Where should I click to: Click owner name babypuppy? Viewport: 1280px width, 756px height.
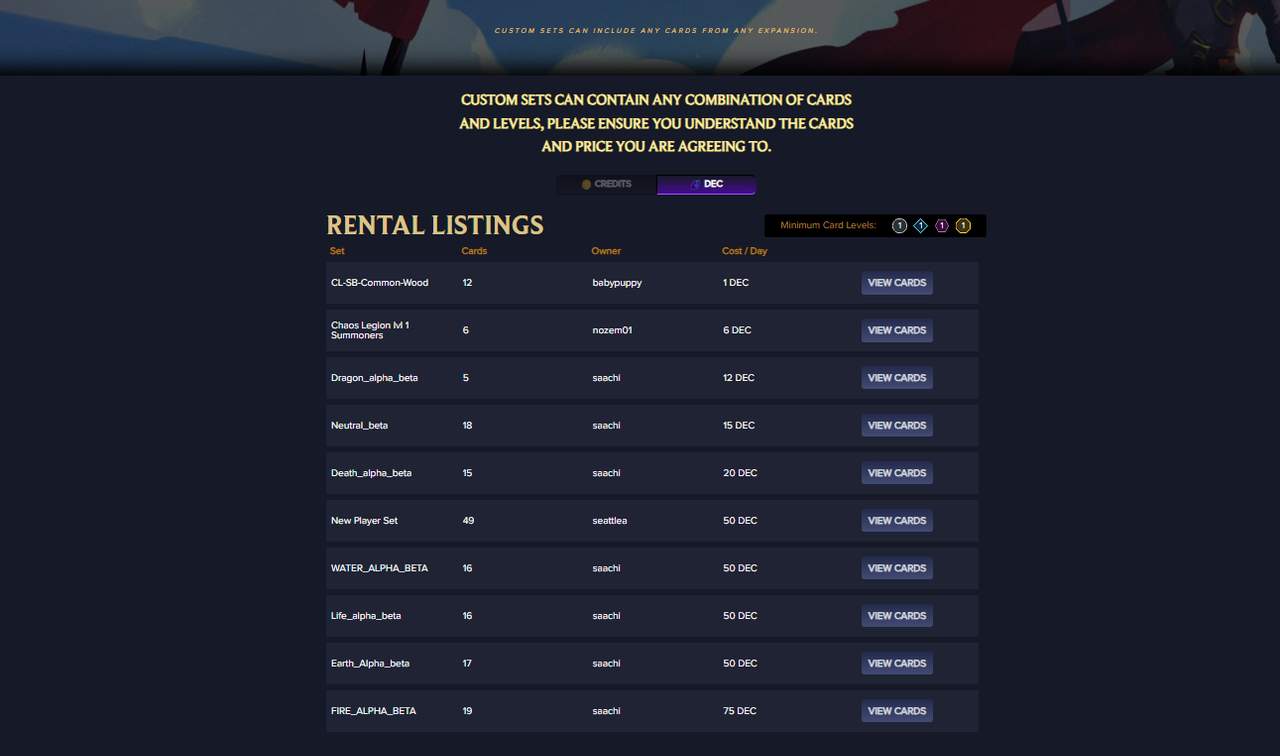click(616, 283)
